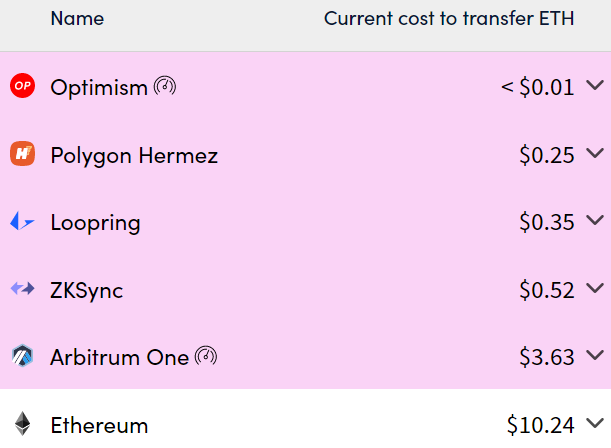Click the Arbitrum One logo icon

coord(22,357)
